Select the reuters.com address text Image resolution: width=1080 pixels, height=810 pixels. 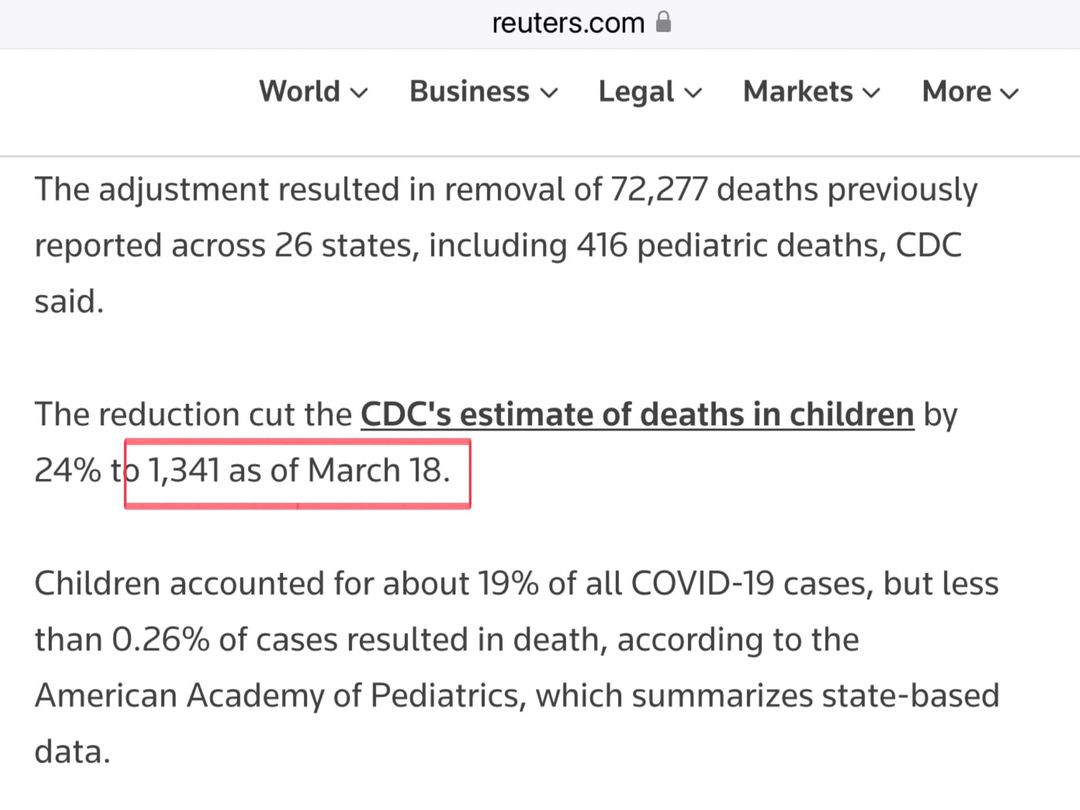pyautogui.click(x=568, y=23)
